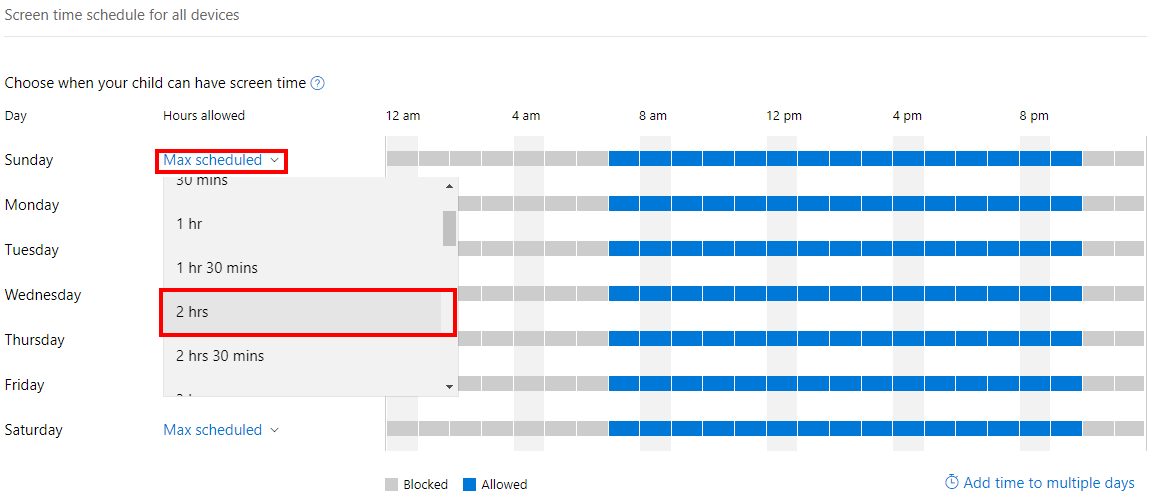
Task: Click Add time to multiple days link
Action: pyautogui.click(x=1049, y=483)
